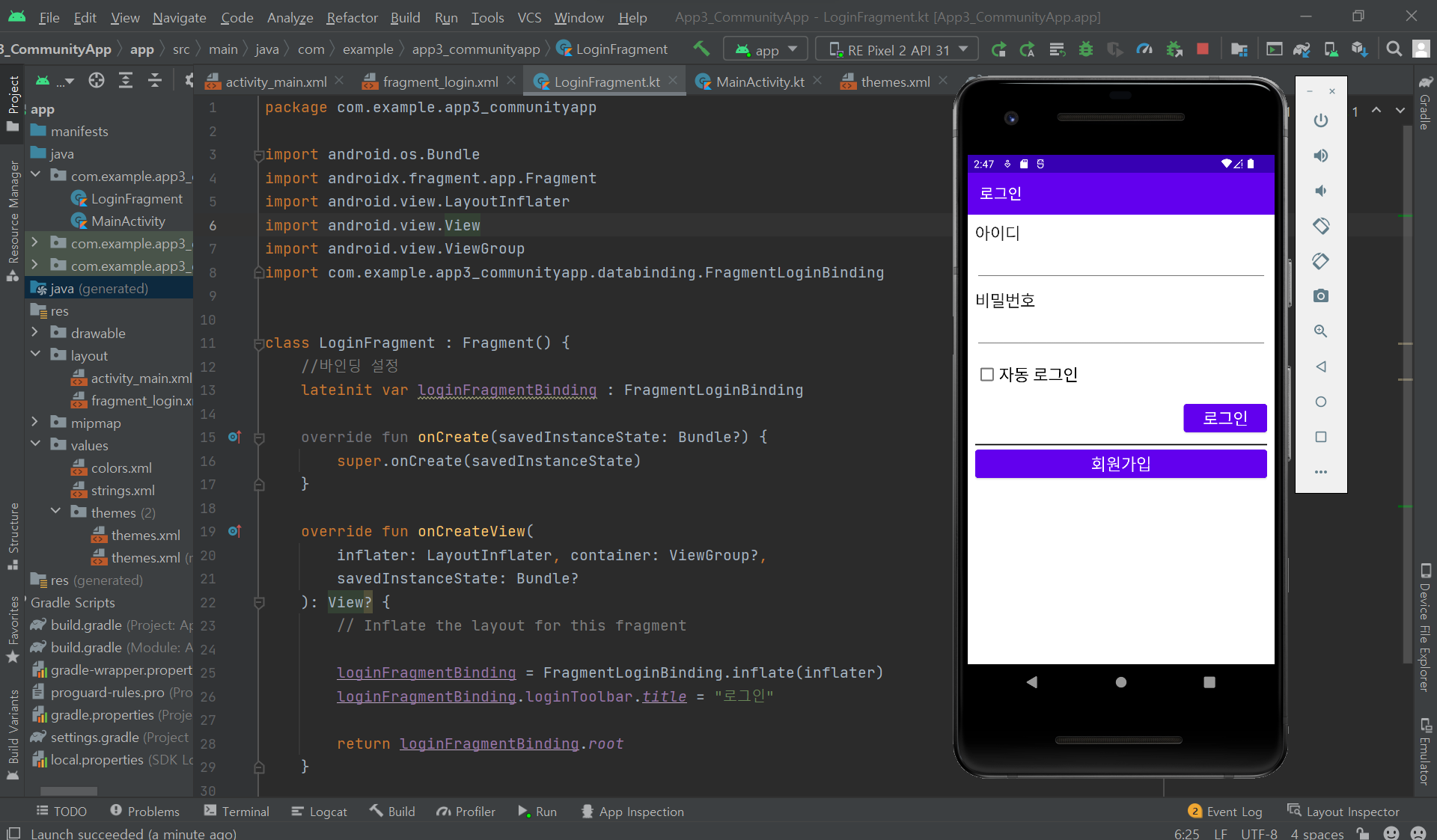Tap the 회원가입 button in emulator

pos(1120,464)
